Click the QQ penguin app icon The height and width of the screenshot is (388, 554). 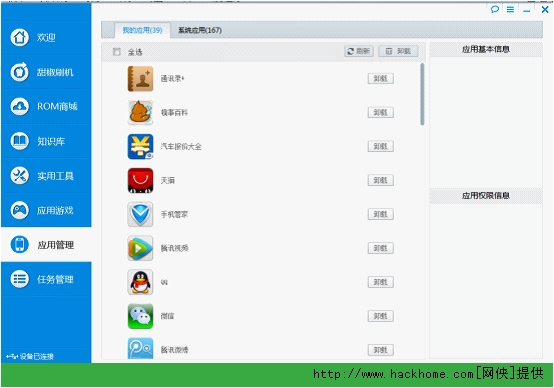click(140, 282)
